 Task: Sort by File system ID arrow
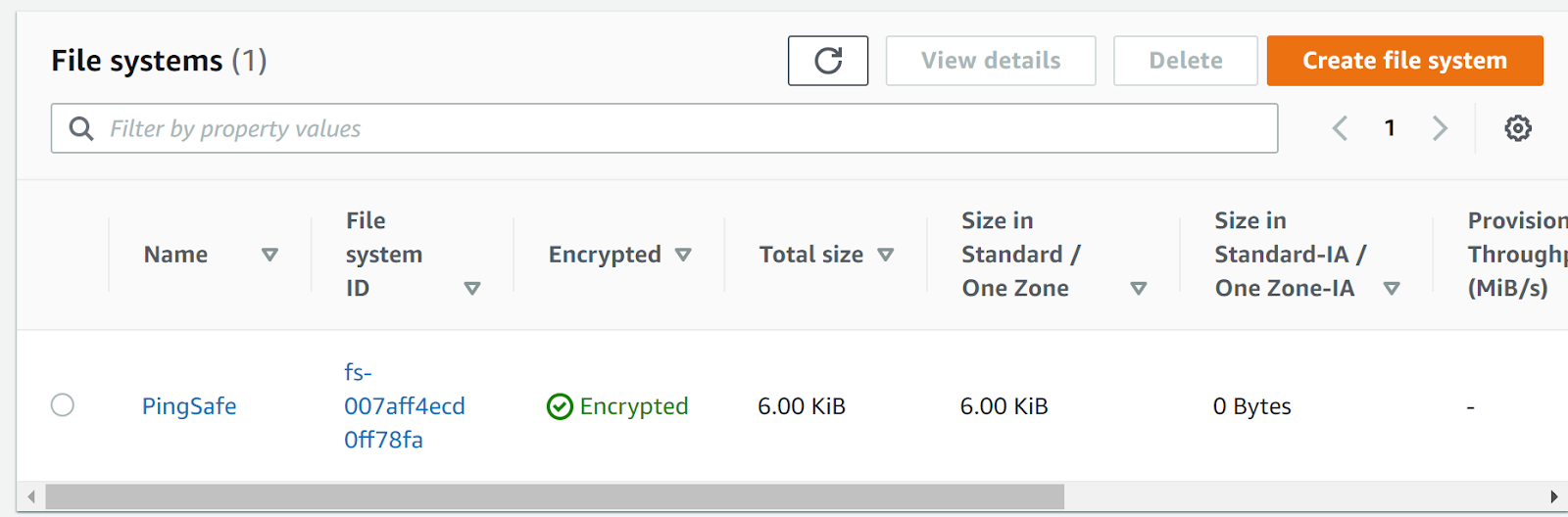[472, 288]
